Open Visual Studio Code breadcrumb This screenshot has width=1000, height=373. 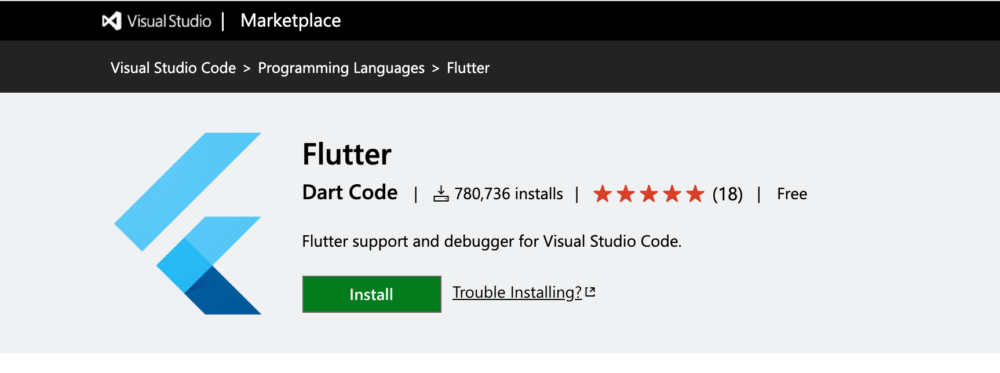(x=173, y=68)
